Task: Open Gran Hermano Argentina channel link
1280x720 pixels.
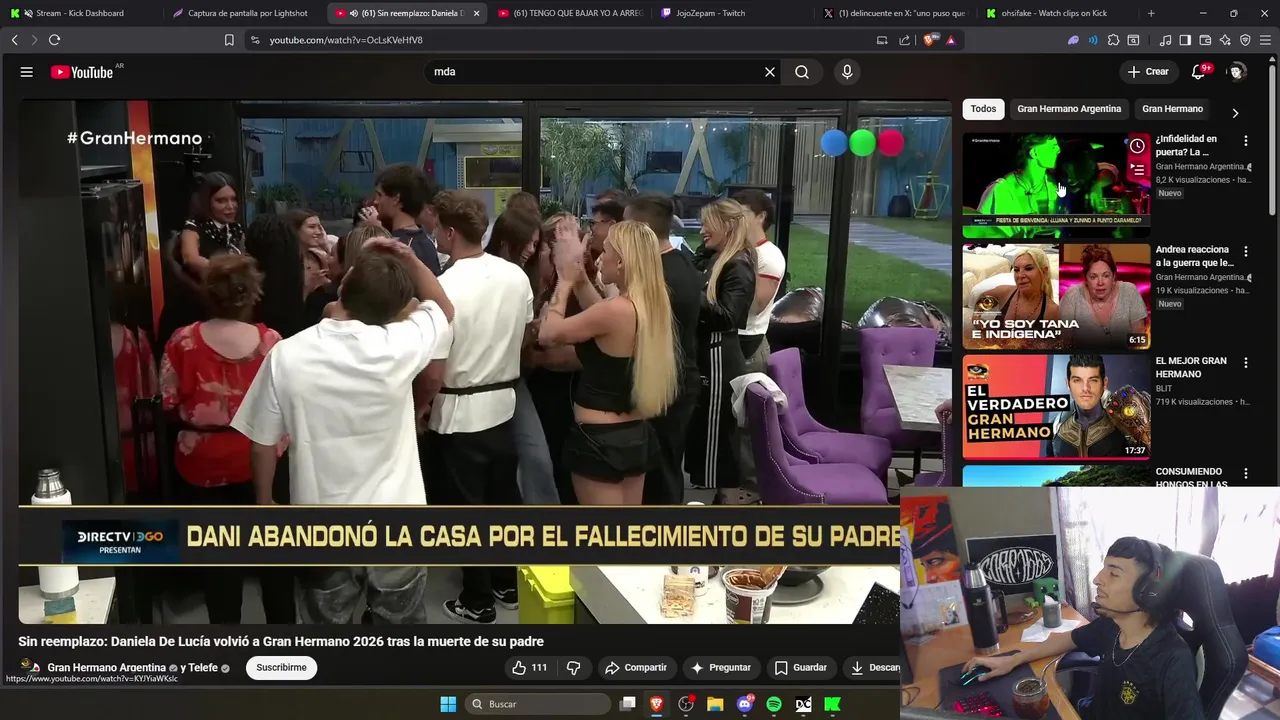Action: (x=106, y=668)
